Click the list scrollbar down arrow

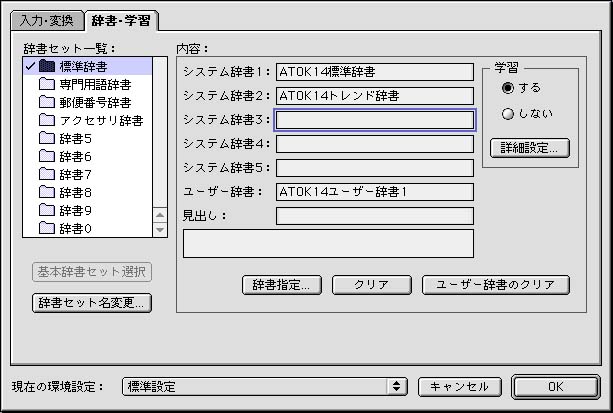pos(160,230)
